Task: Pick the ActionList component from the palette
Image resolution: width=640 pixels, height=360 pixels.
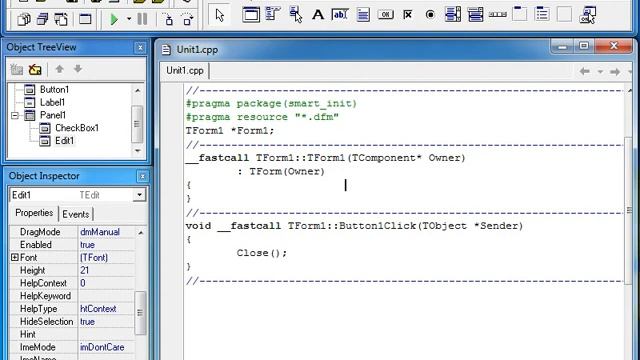Action: coord(588,15)
